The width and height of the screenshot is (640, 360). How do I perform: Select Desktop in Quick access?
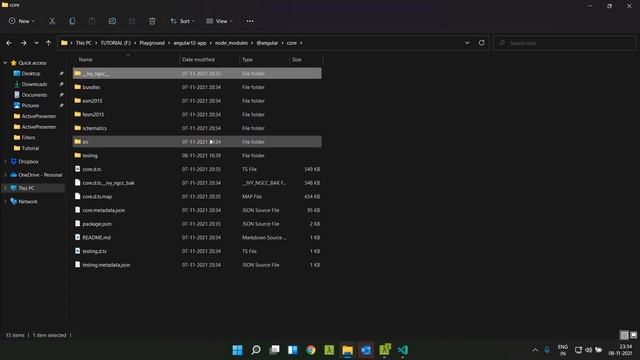(31, 73)
